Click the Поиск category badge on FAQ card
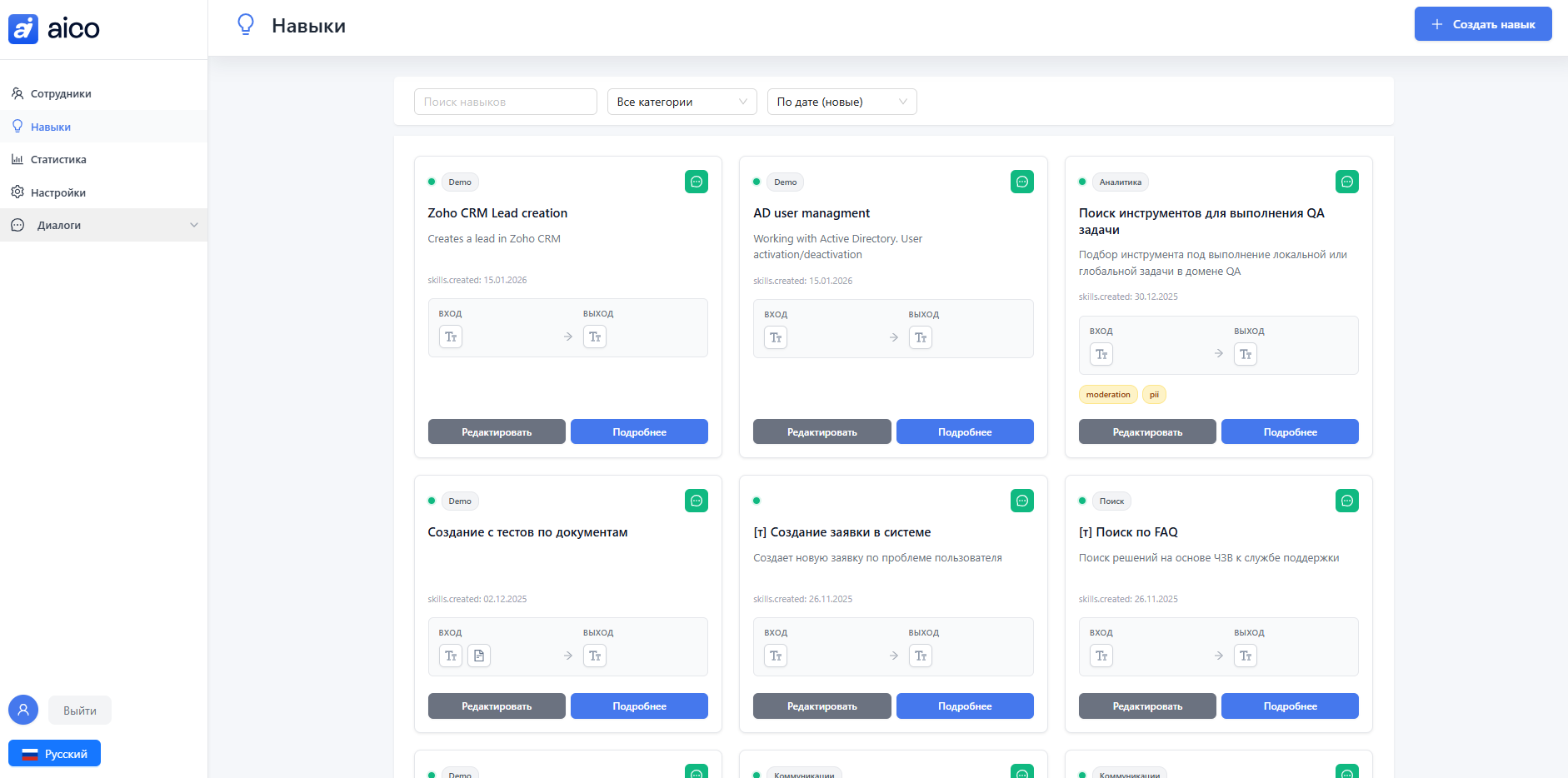 [1111, 501]
